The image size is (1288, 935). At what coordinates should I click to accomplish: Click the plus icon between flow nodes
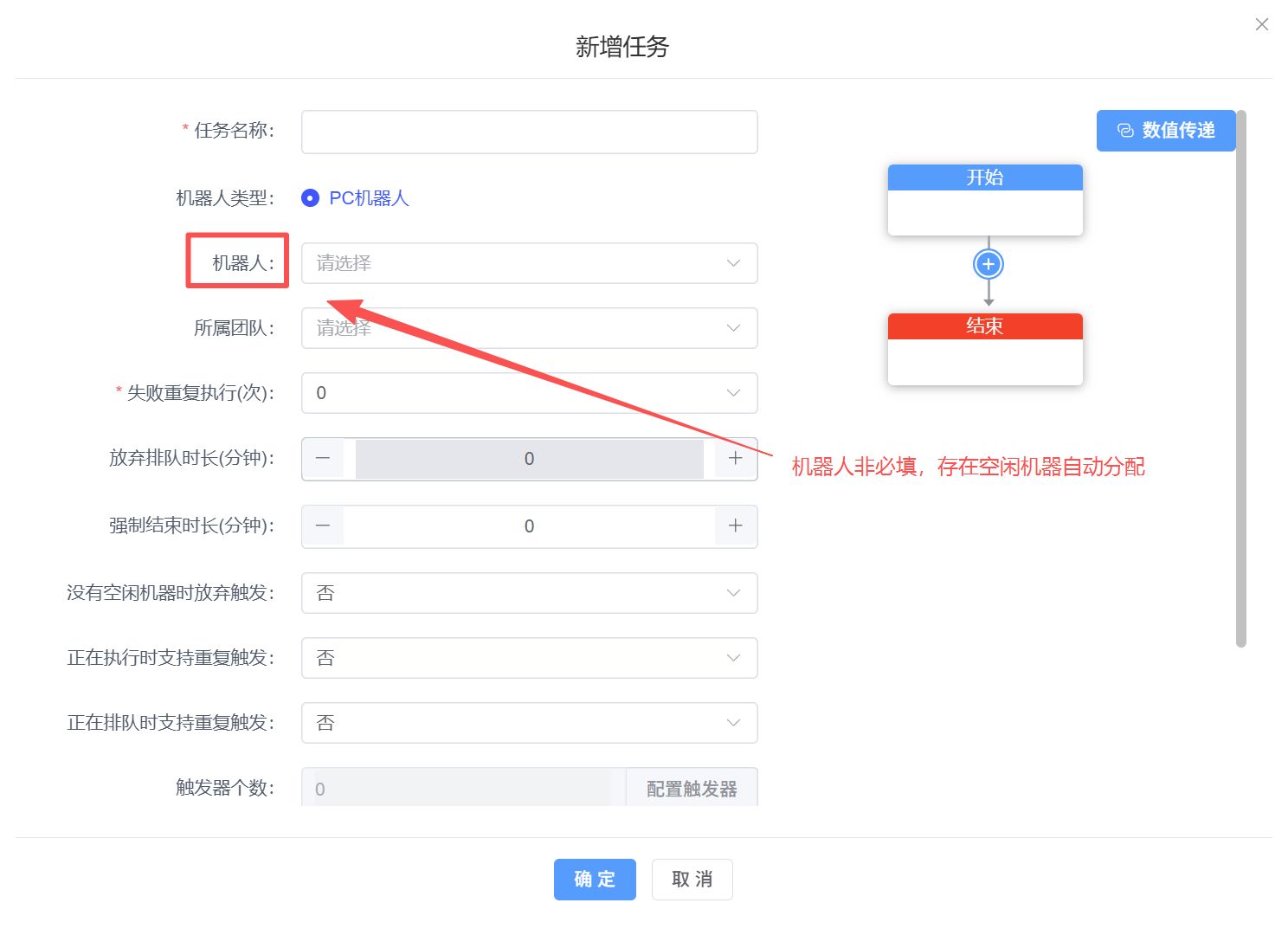point(989,264)
